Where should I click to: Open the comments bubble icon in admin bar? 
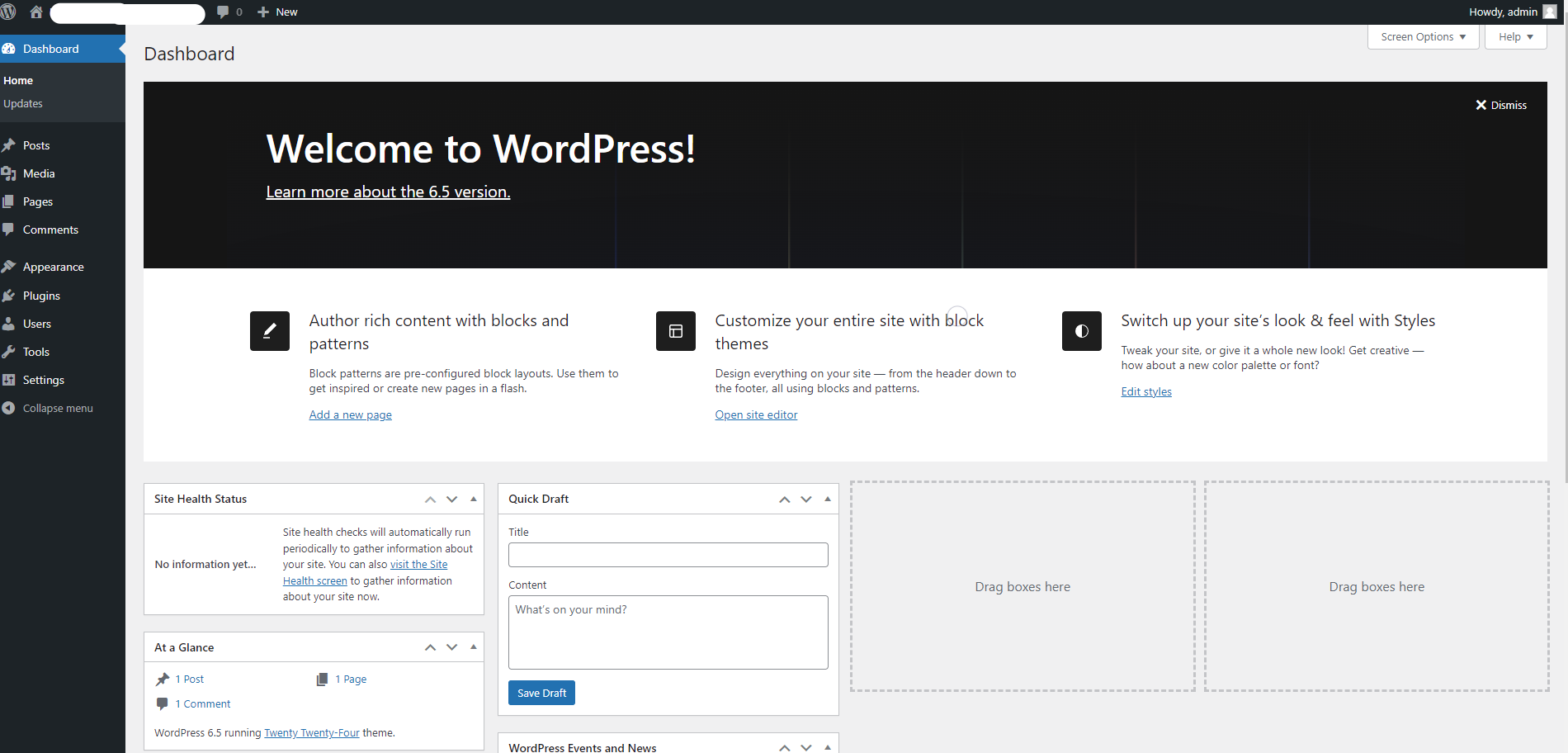click(223, 12)
